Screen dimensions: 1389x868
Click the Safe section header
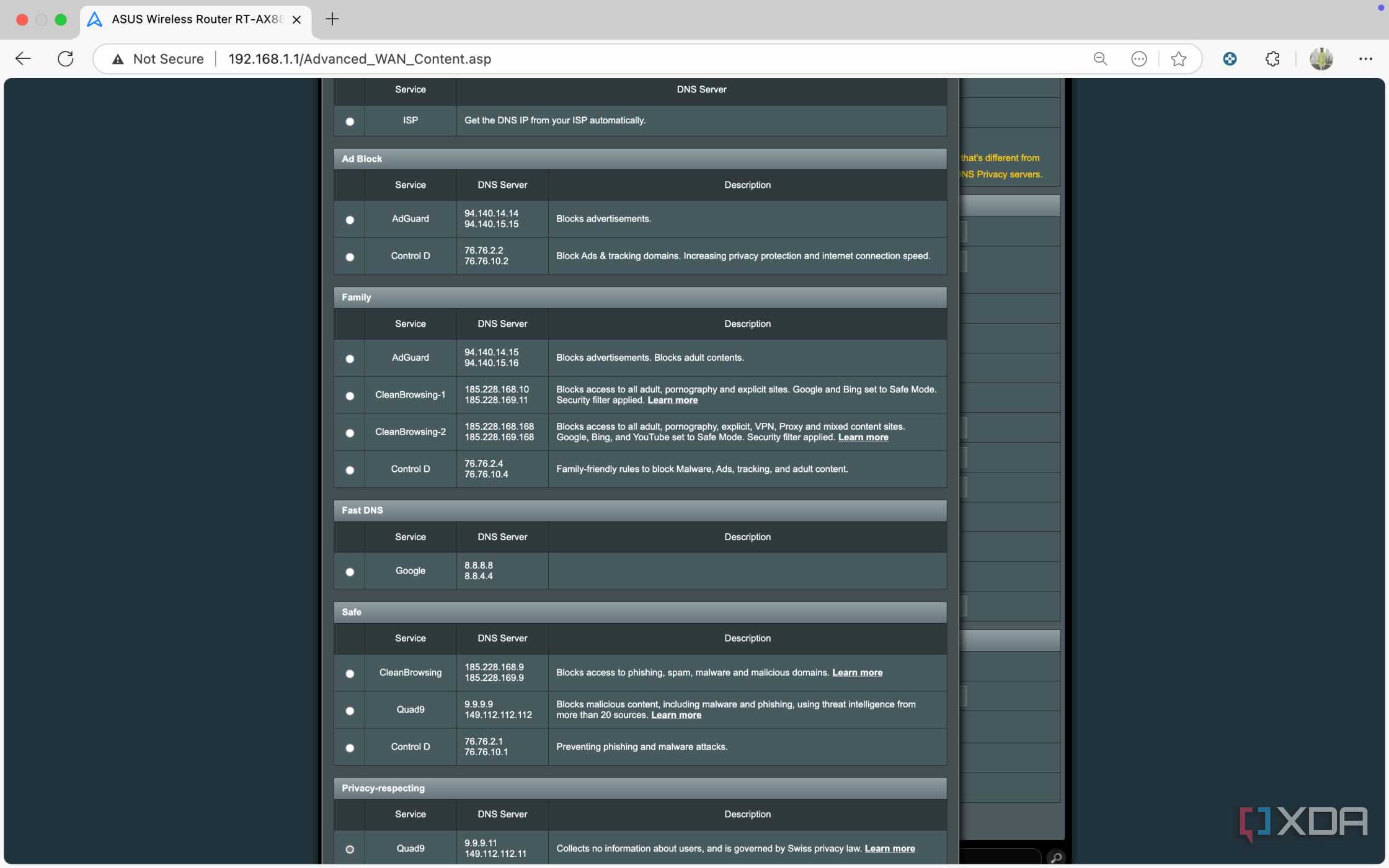640,612
